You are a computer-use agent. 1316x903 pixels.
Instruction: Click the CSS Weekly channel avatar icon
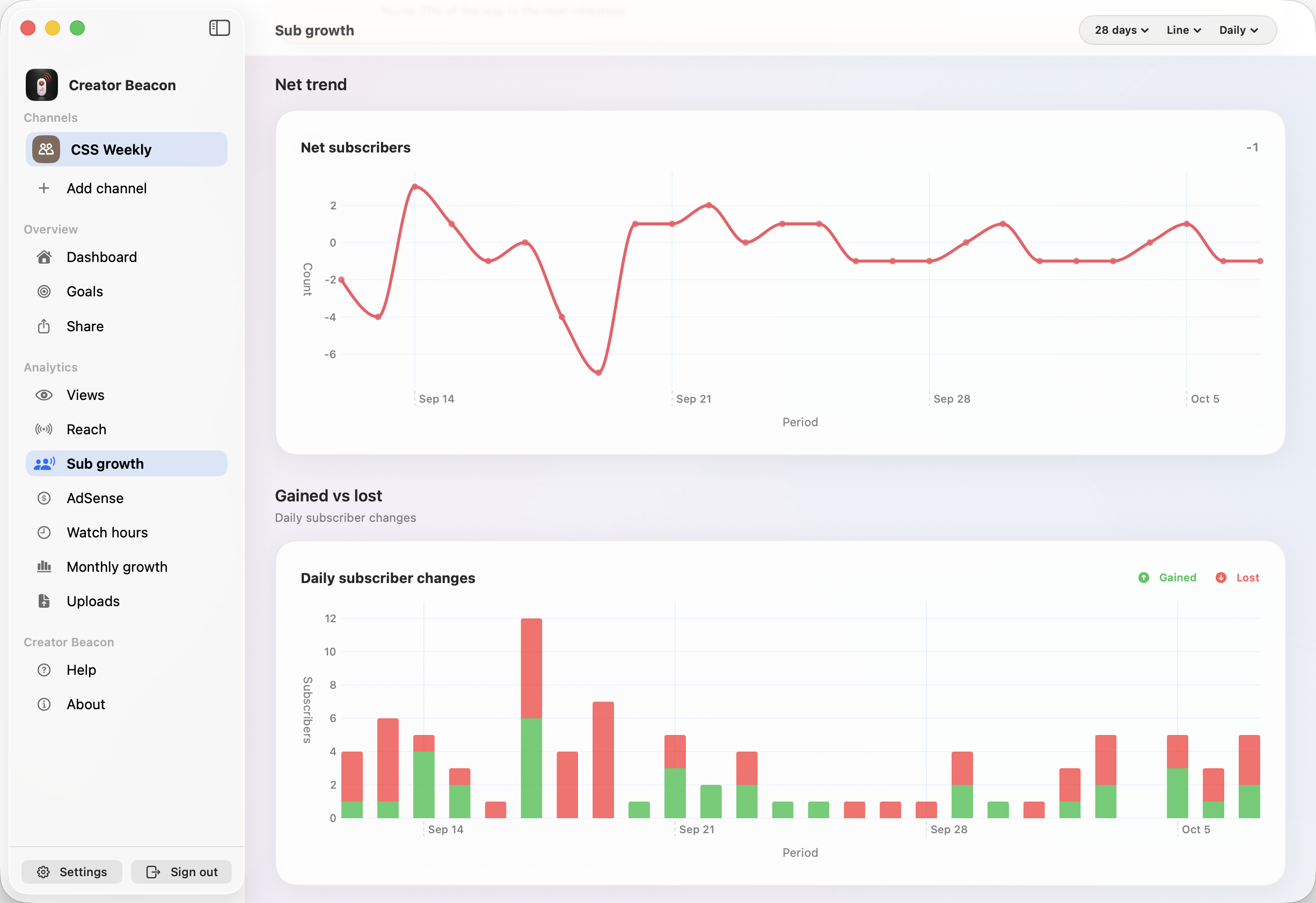coord(46,150)
